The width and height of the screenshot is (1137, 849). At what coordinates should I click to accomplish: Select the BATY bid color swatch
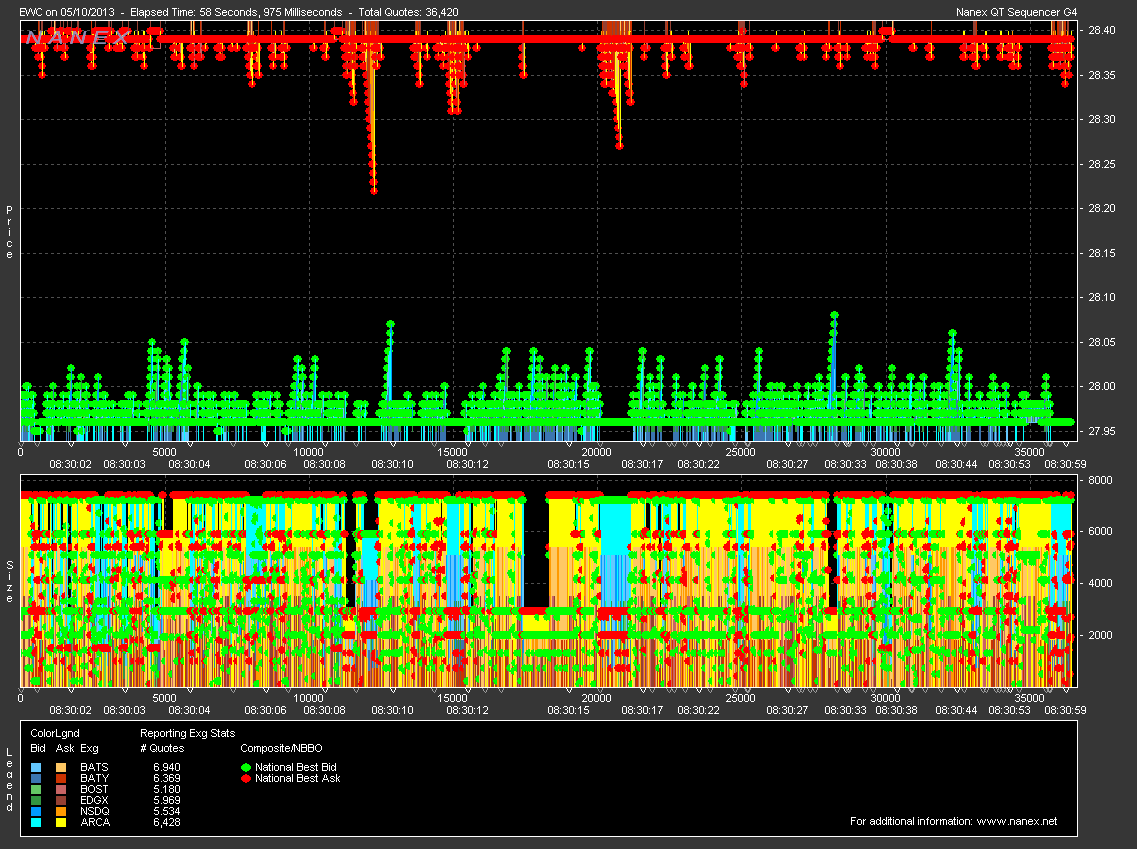click(x=36, y=778)
